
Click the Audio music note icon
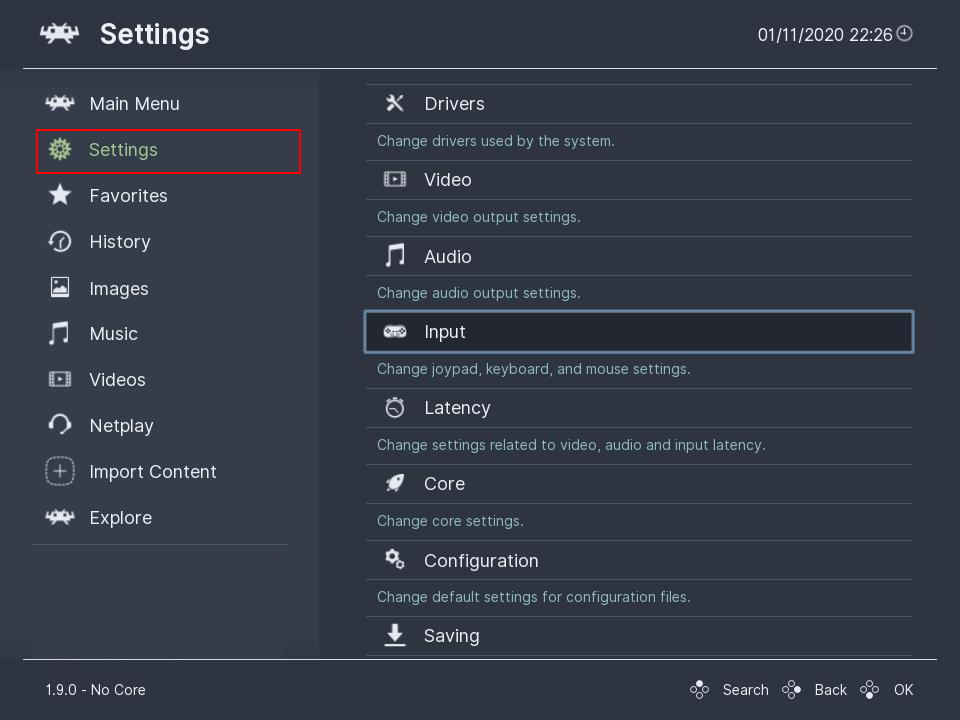(x=395, y=255)
